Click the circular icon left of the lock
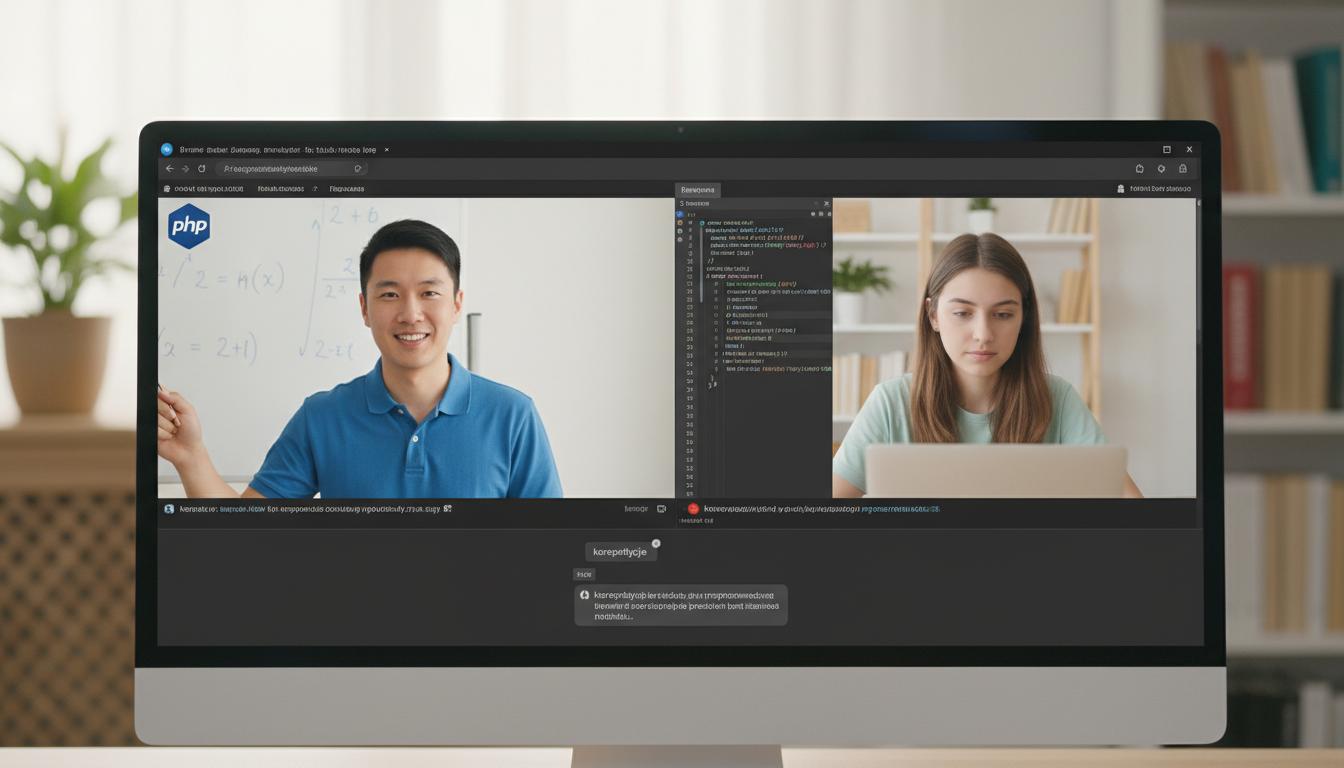 [1161, 169]
